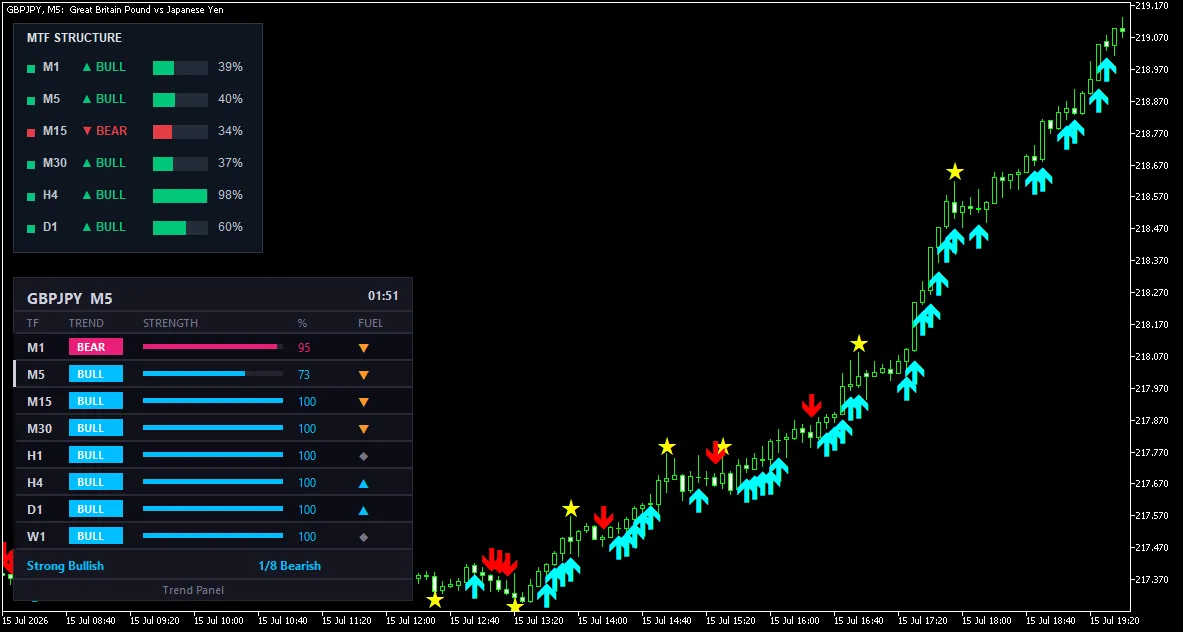Click the 219.170 price axis label

pos(1152,6)
